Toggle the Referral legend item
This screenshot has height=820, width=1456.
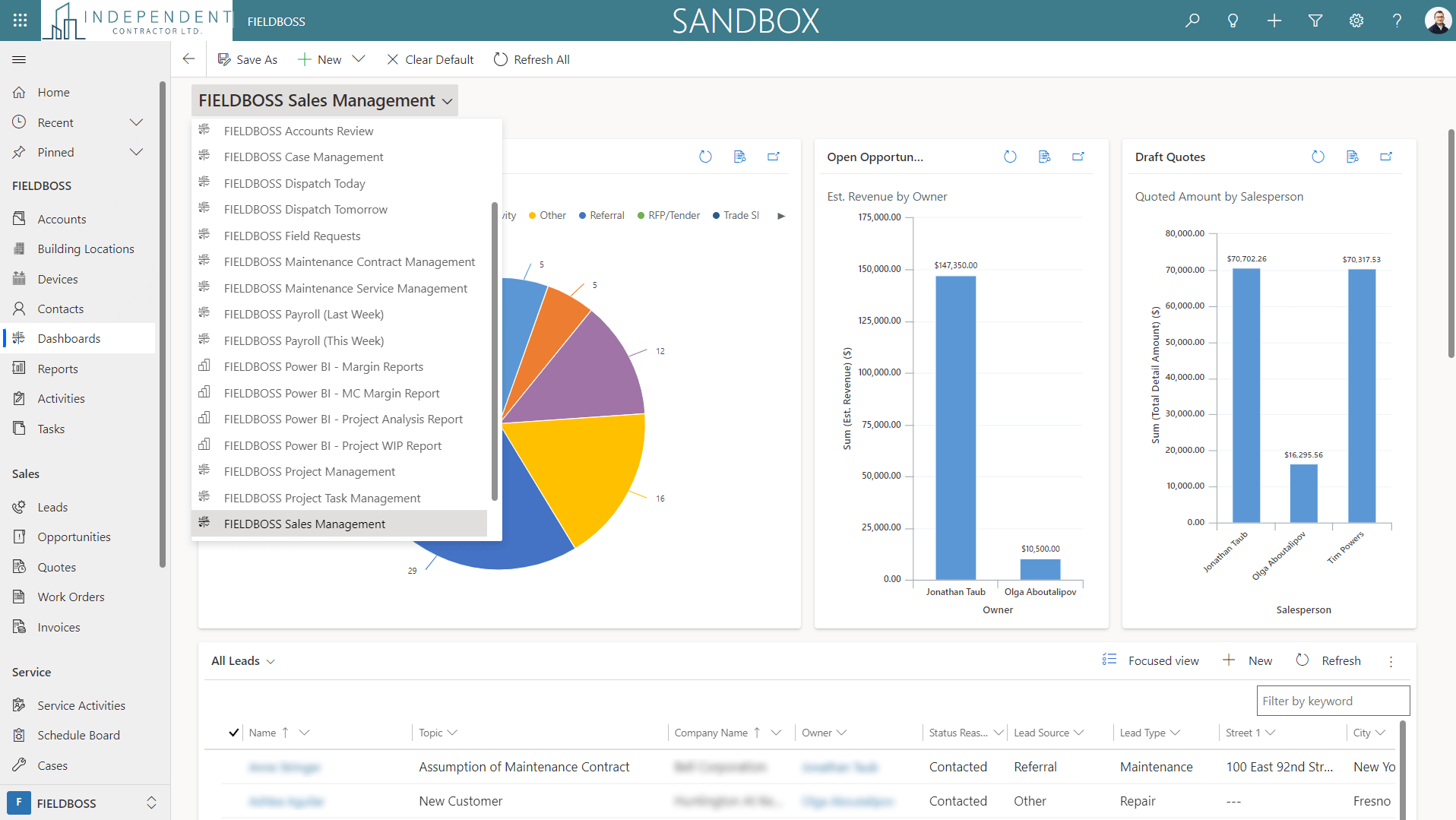601,216
